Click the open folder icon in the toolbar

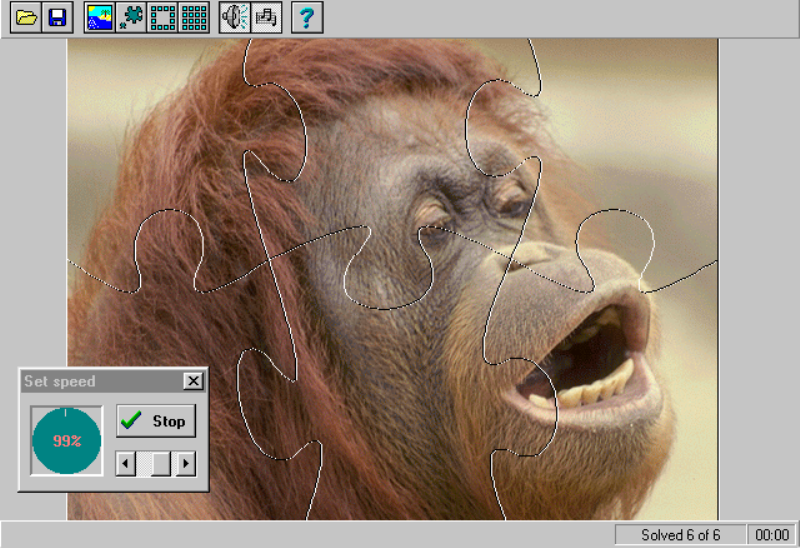click(x=25, y=17)
